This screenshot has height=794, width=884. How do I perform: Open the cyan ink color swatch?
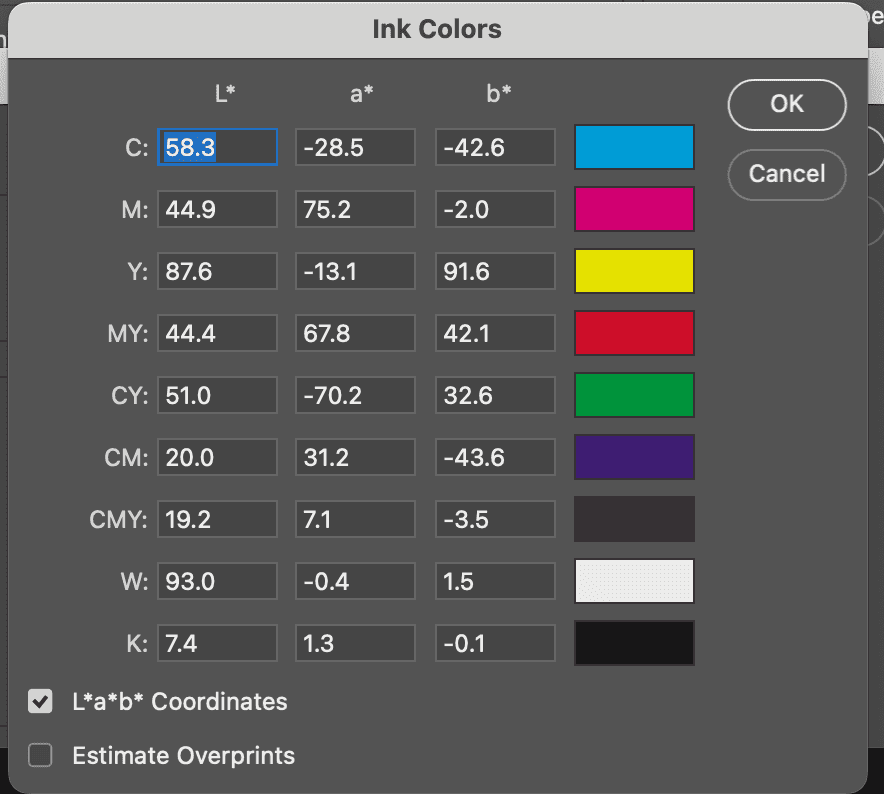pyautogui.click(x=634, y=147)
